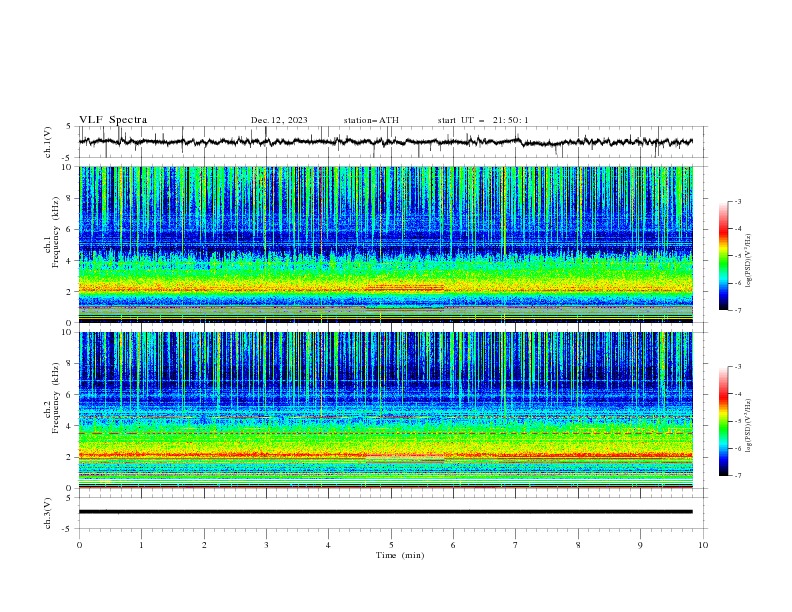Click the time axis tick label "7"
The image size is (792, 612).
pyautogui.click(x=516, y=545)
